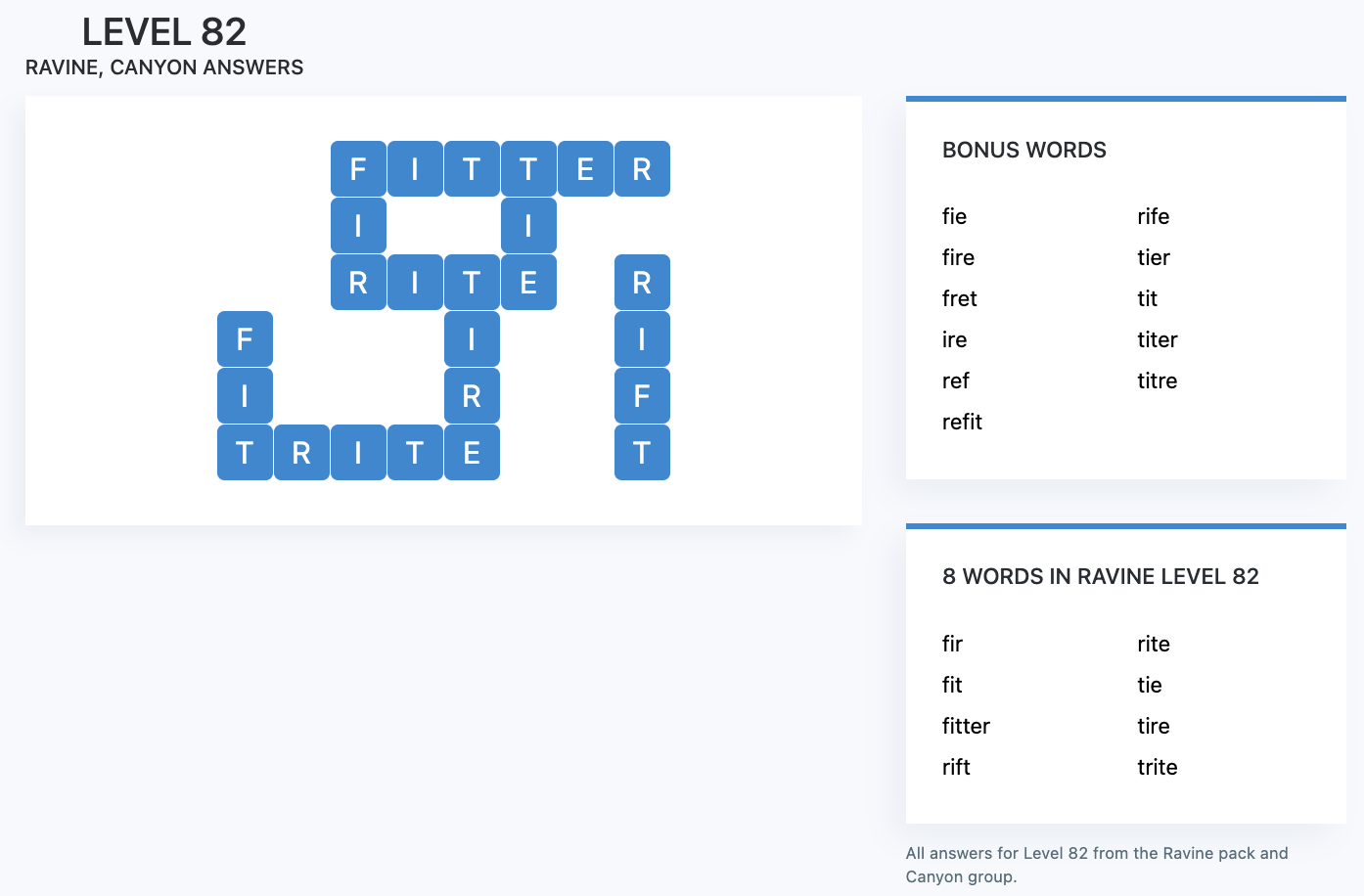The image size is (1364, 896).
Task: Click the last E tile of TRITE
Action: 472,453
